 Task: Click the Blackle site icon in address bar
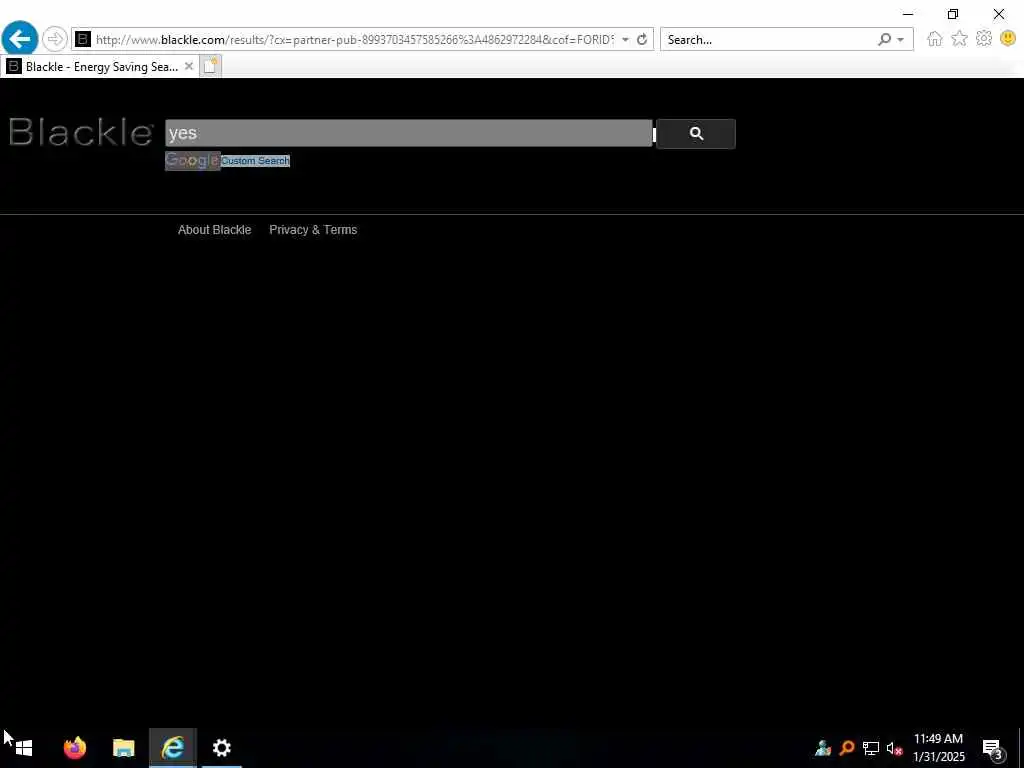82,39
